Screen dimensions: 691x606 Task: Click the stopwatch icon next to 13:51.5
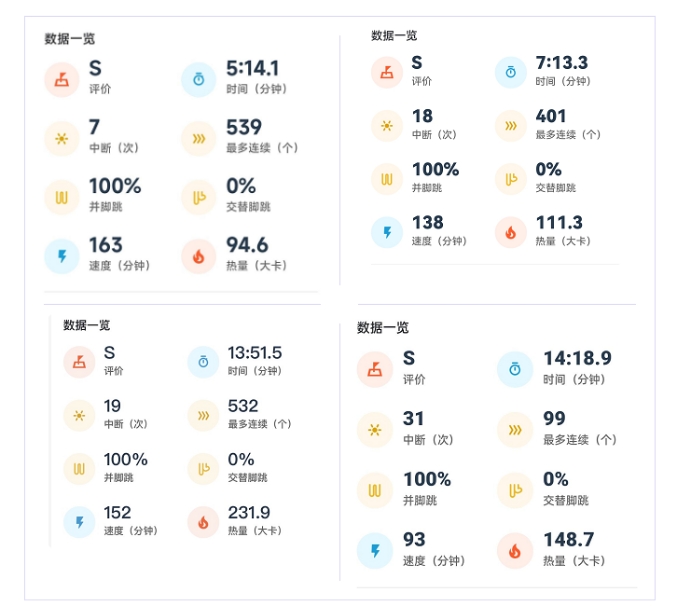pos(203,362)
